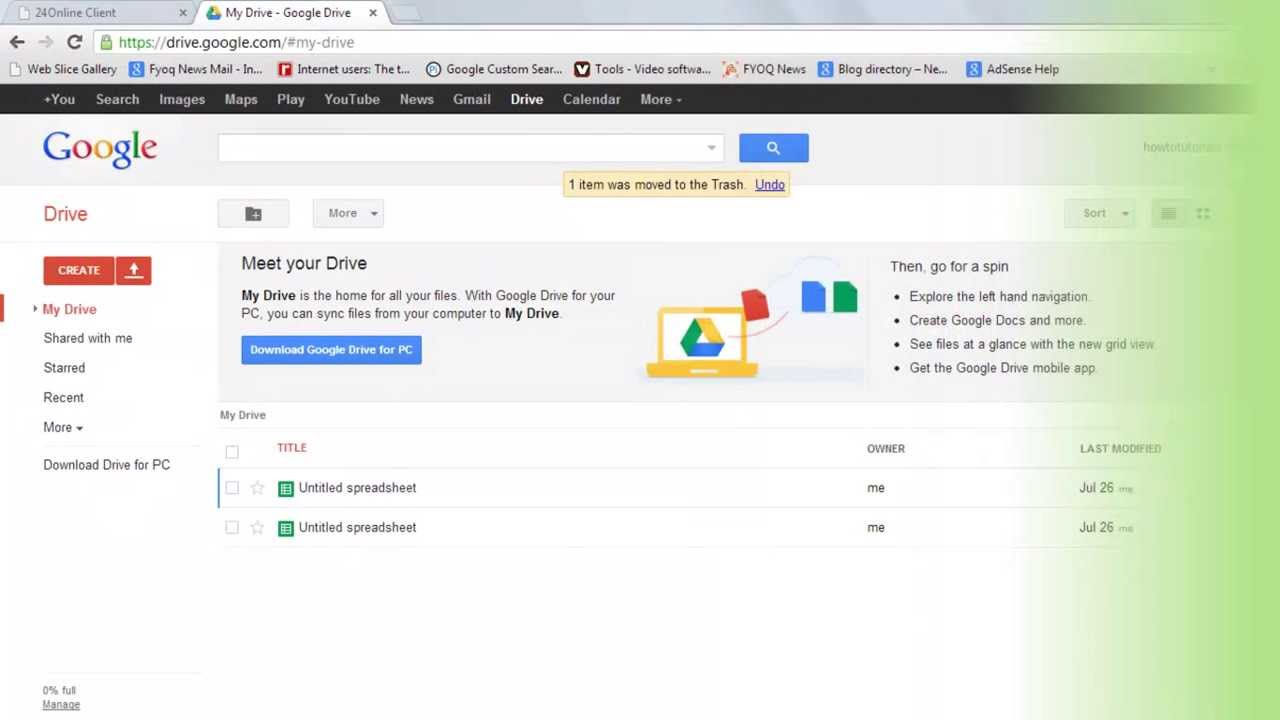This screenshot has width=1280, height=720.
Task: Click the second row's Jul 26 date
Action: click(1096, 527)
